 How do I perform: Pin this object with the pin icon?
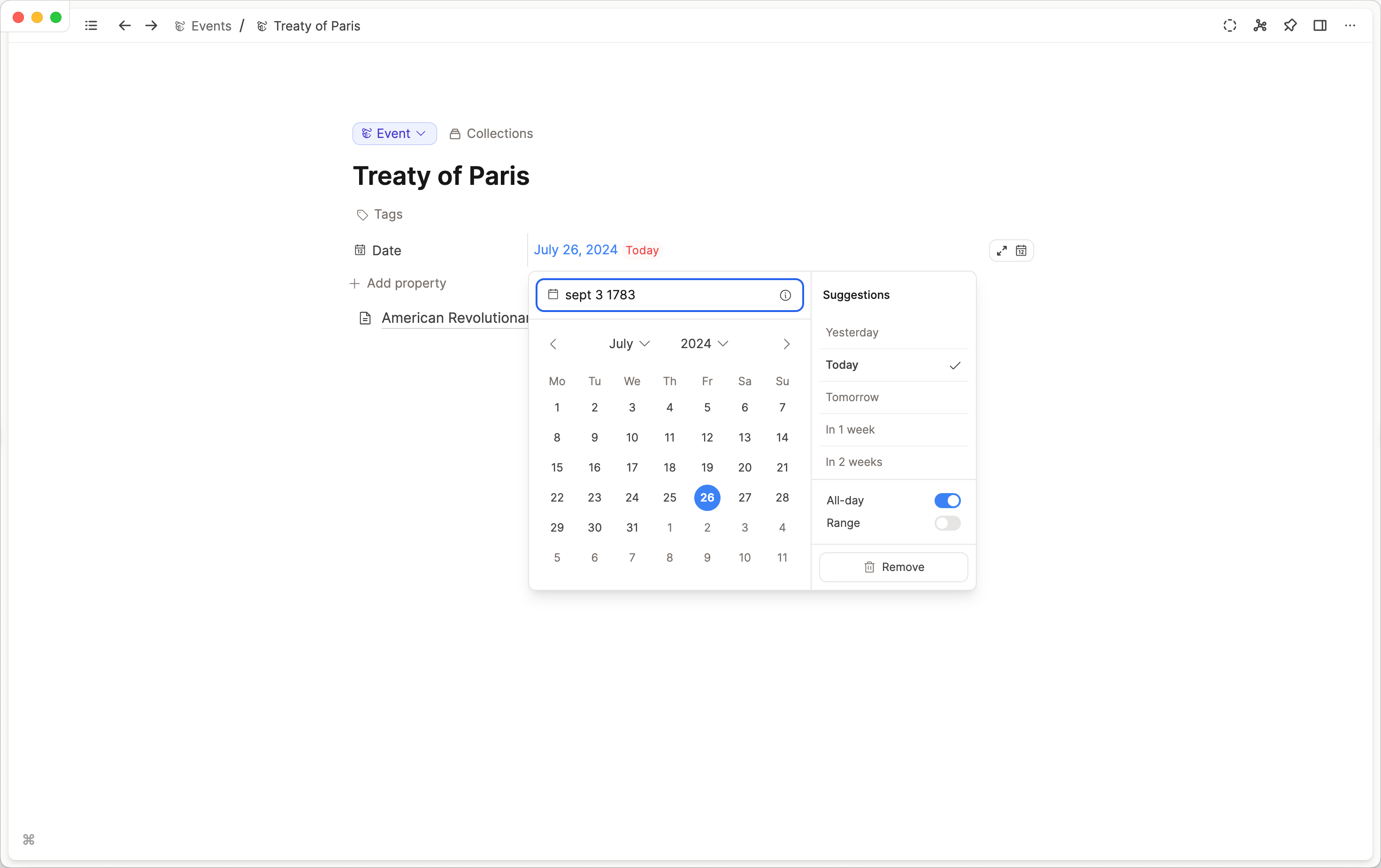pyautogui.click(x=1290, y=26)
